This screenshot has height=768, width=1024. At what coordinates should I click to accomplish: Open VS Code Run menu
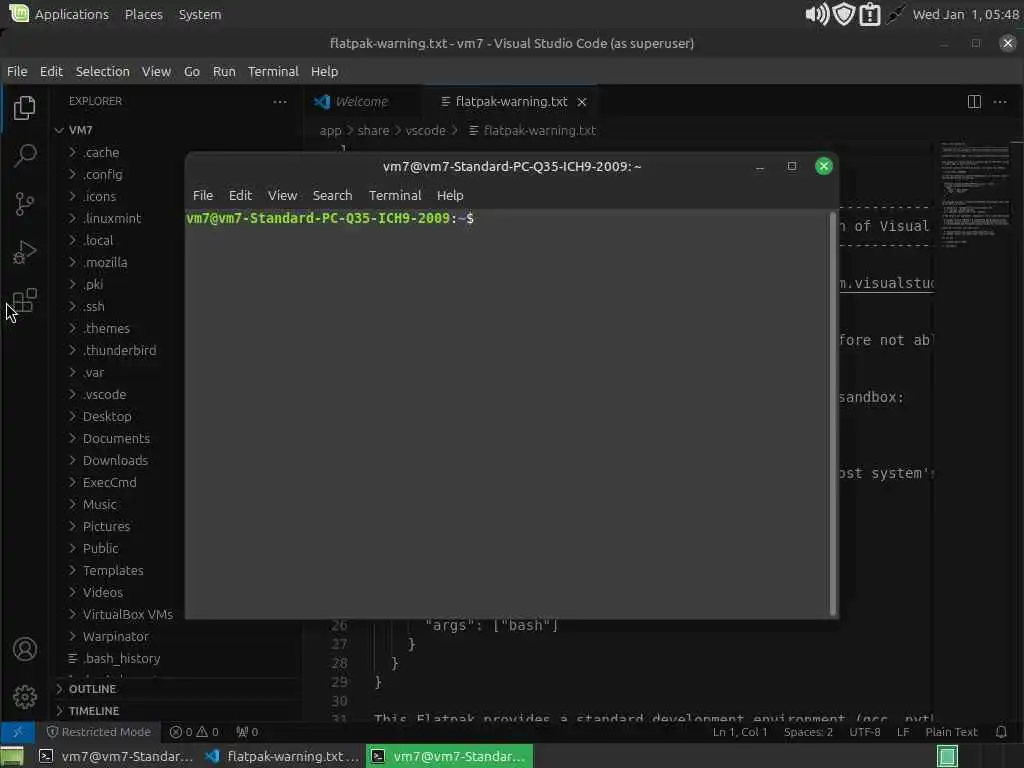224,71
